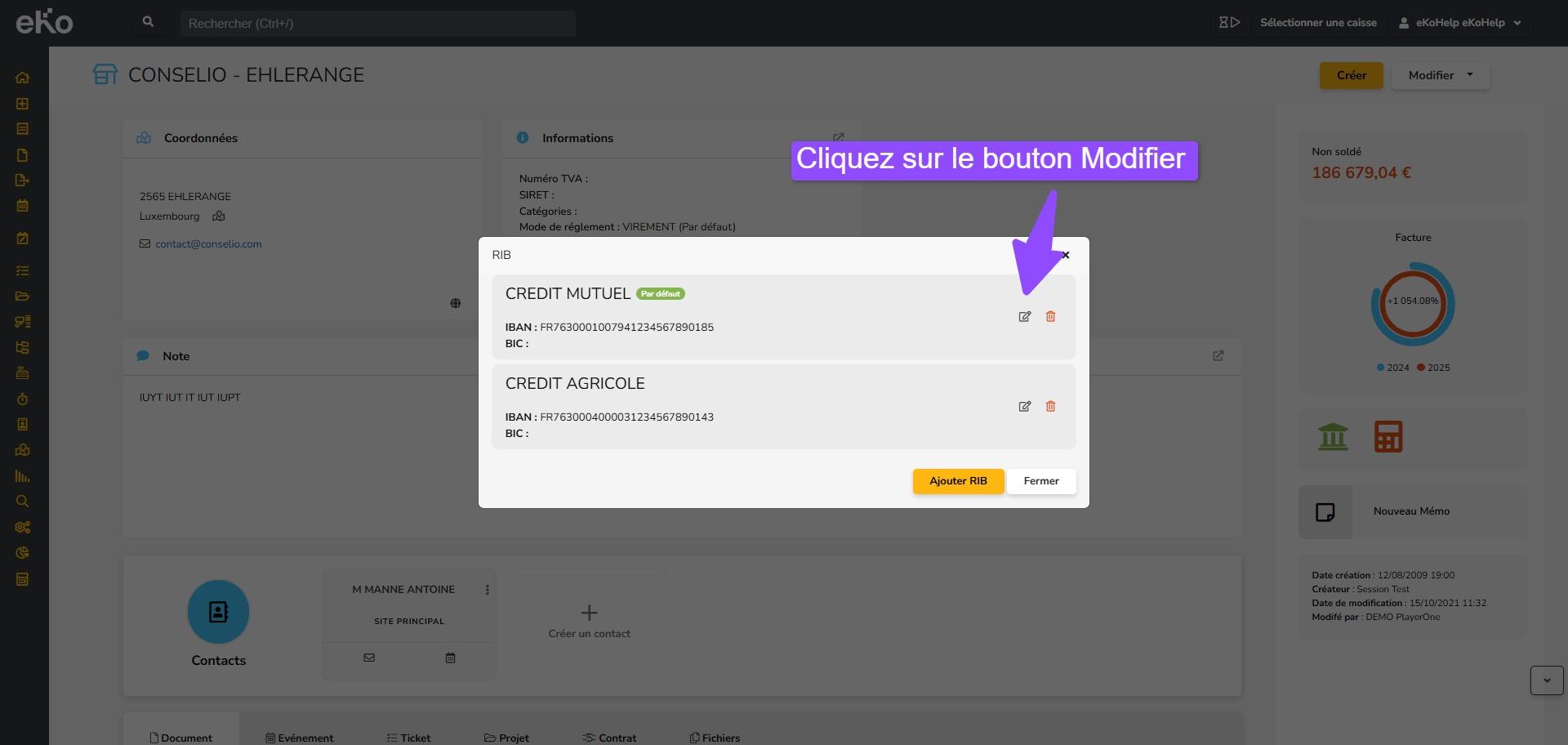This screenshot has height=745, width=1568.
Task: Open the sidebar search magnifier icon
Action: click(x=22, y=502)
